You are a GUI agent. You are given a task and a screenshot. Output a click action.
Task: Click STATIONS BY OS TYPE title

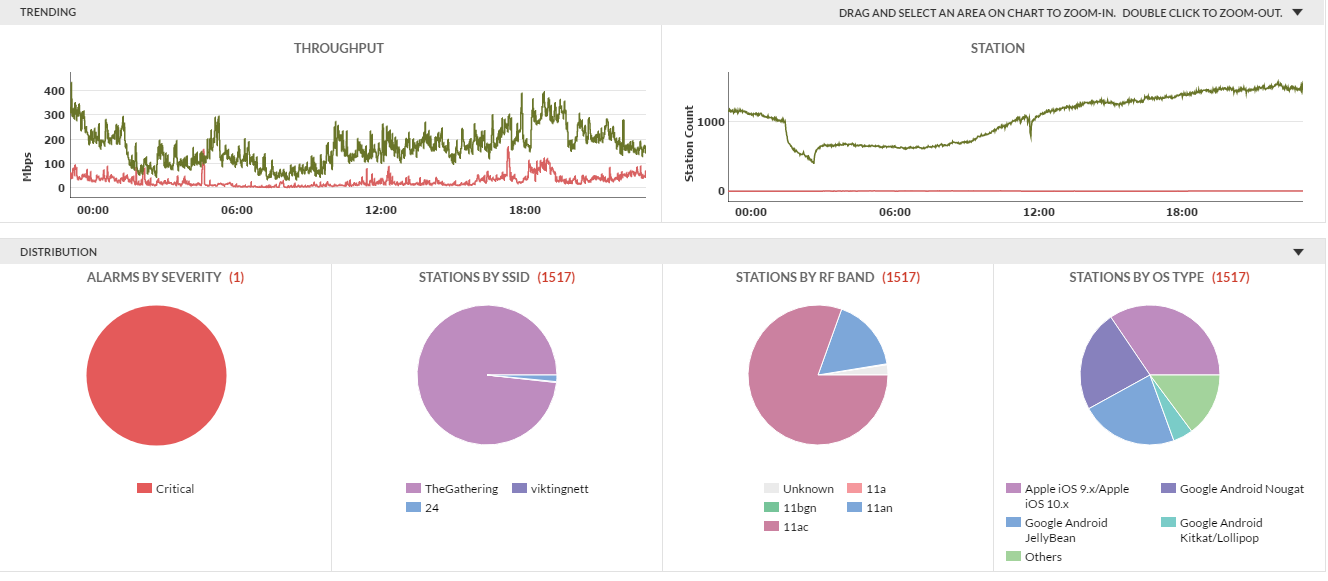pyautogui.click(x=1136, y=277)
